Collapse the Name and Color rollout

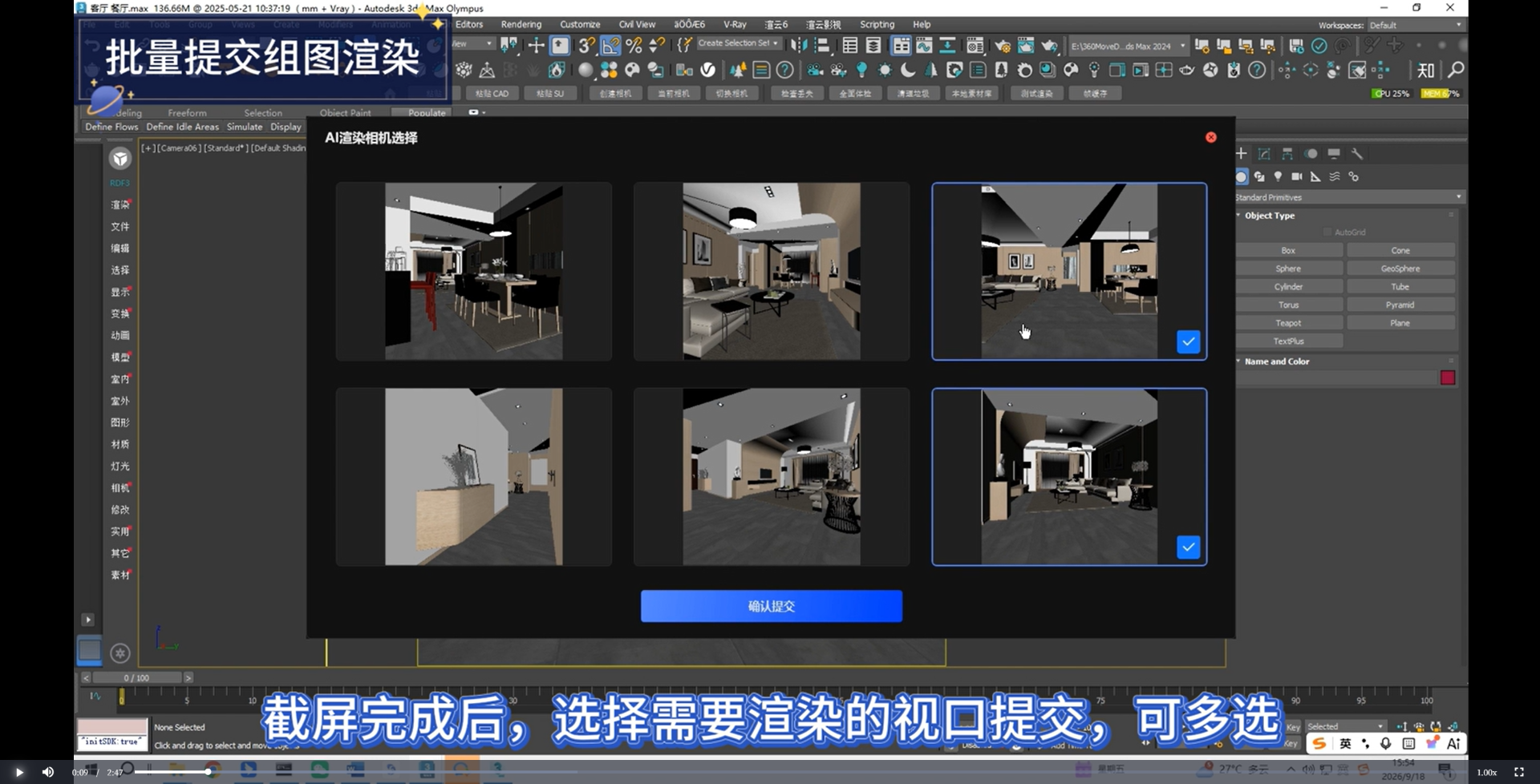coord(1276,362)
